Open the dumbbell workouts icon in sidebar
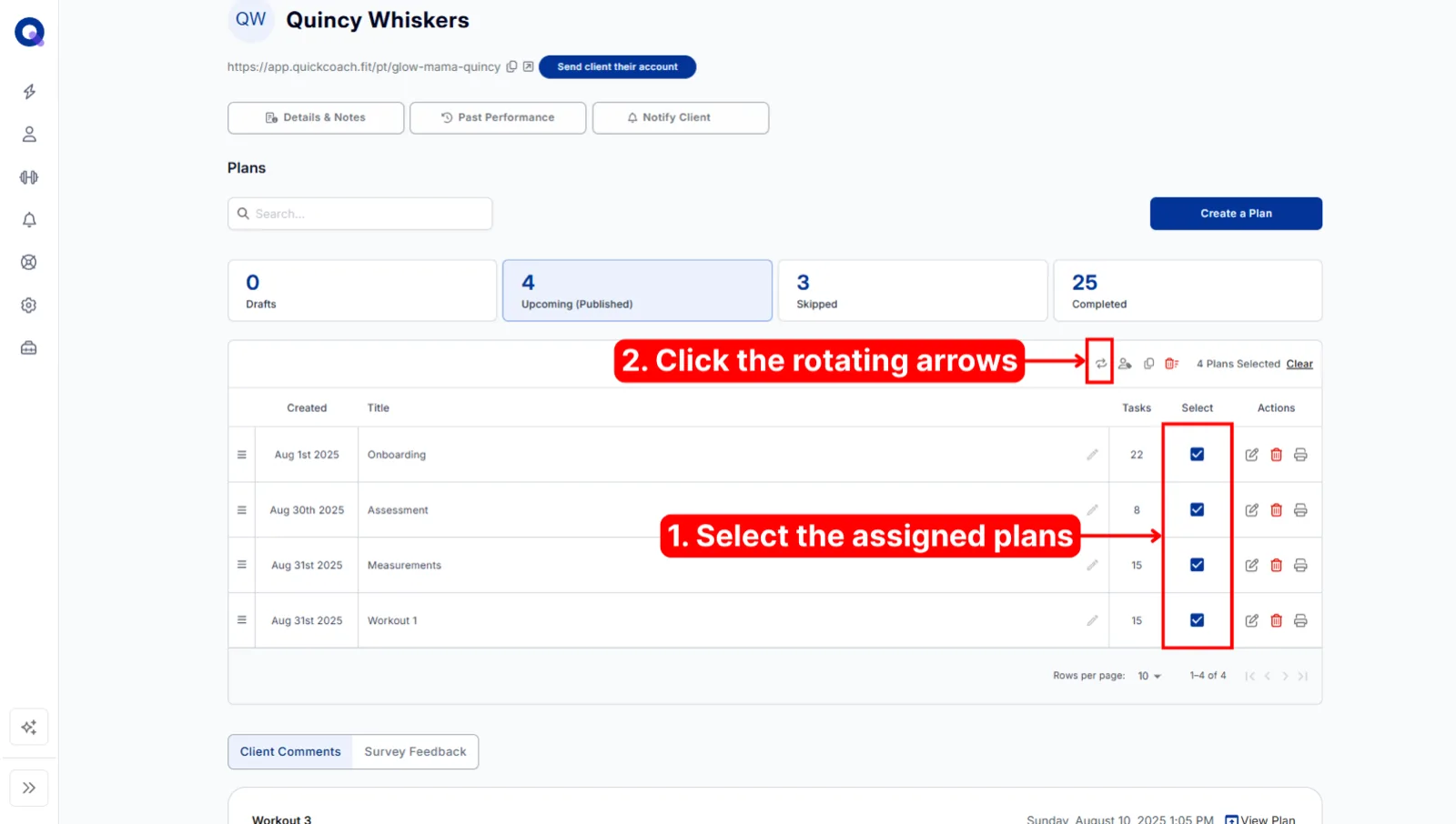The height and width of the screenshot is (824, 1456). coord(29,177)
